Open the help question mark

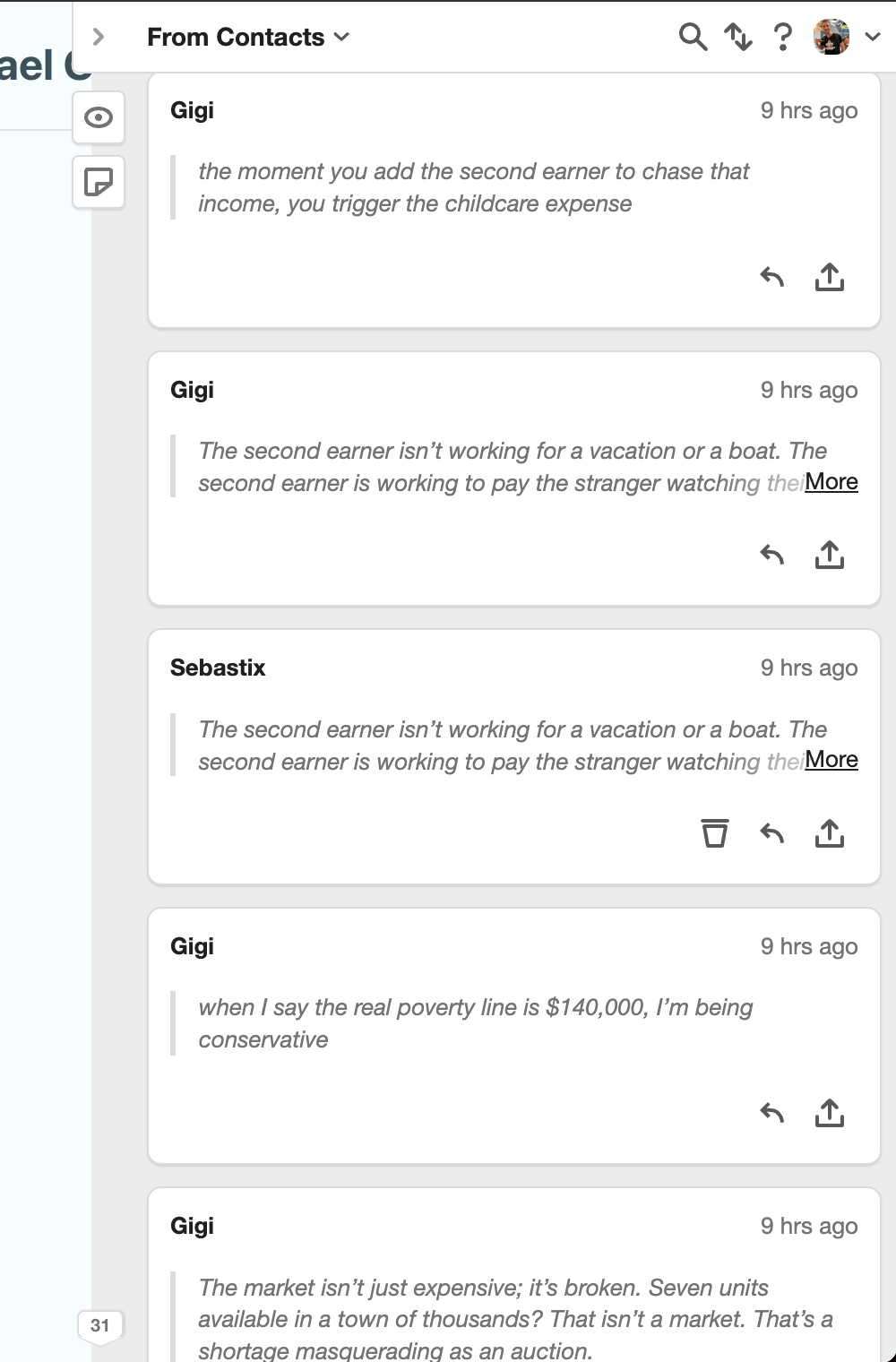tap(782, 37)
